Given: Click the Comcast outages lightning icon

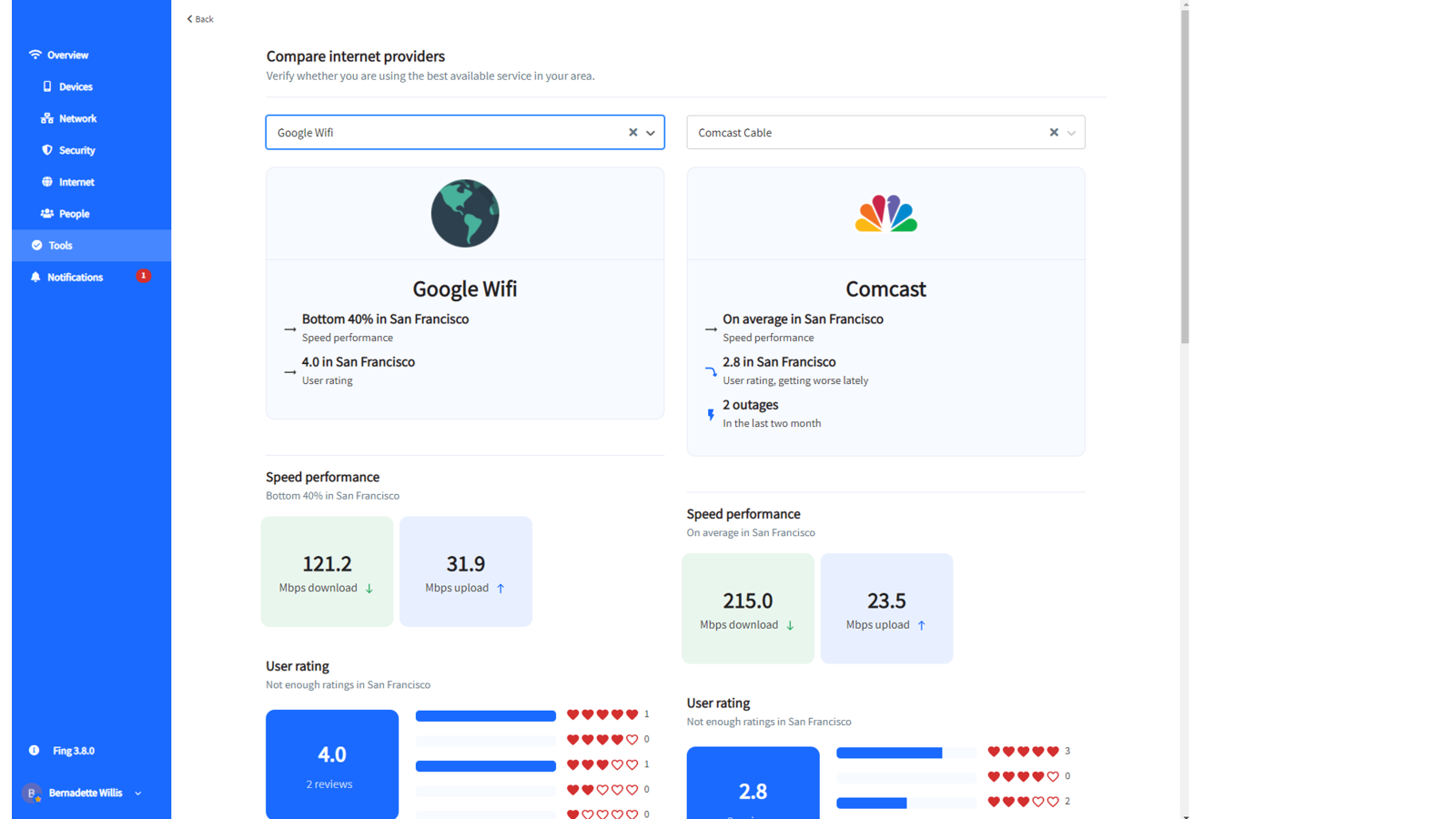Looking at the screenshot, I should 711,415.
